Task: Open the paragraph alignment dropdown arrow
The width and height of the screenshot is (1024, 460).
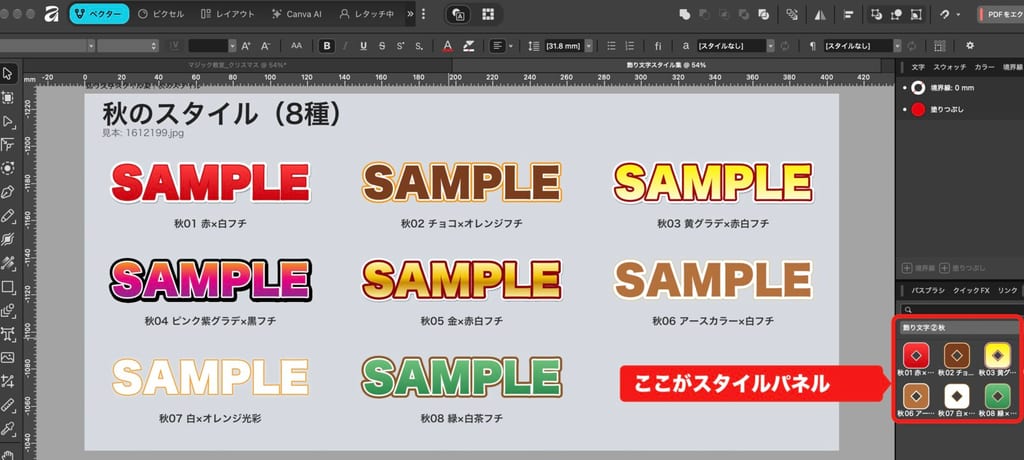Action: click(511, 46)
